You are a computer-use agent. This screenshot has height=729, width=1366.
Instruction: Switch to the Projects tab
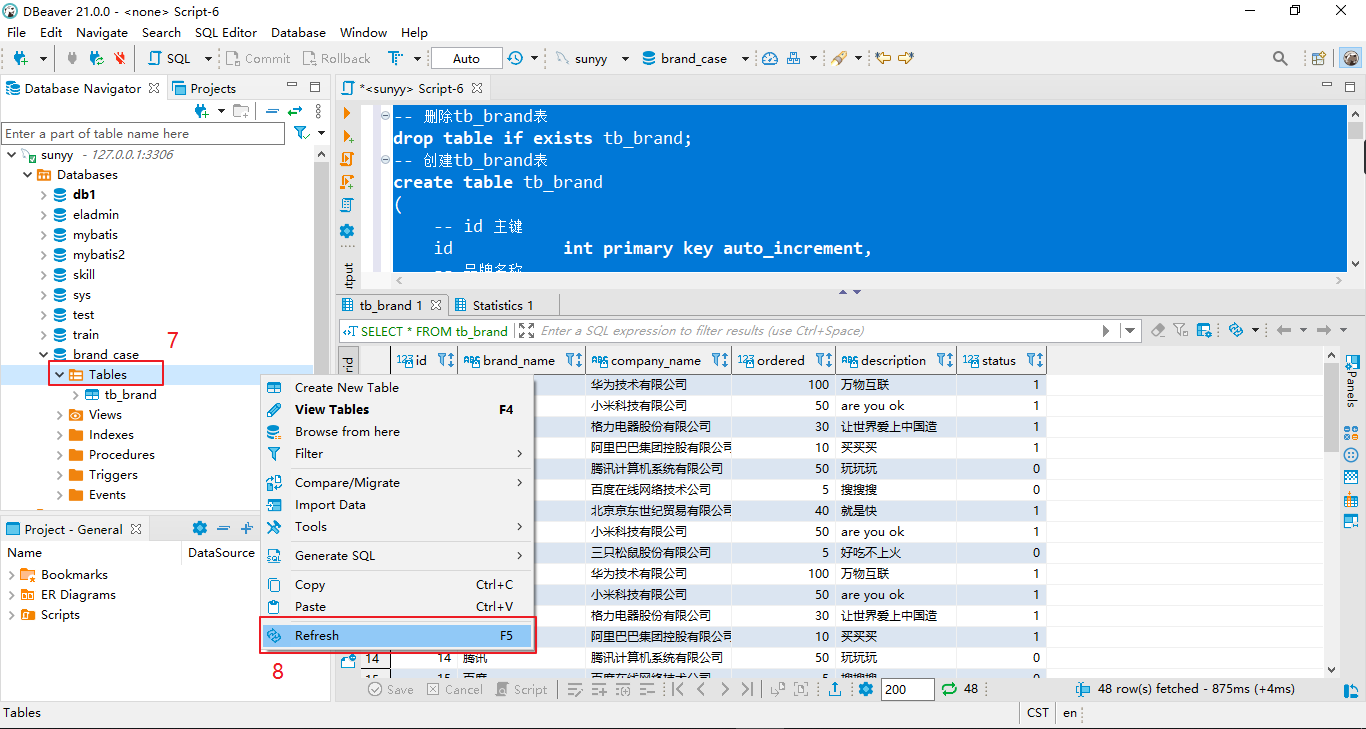(x=204, y=89)
